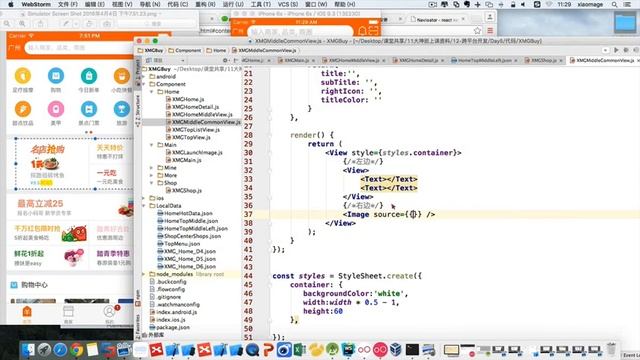Collapse the Shop folder in project tree
The image size is (640, 360).
[x=151, y=183]
